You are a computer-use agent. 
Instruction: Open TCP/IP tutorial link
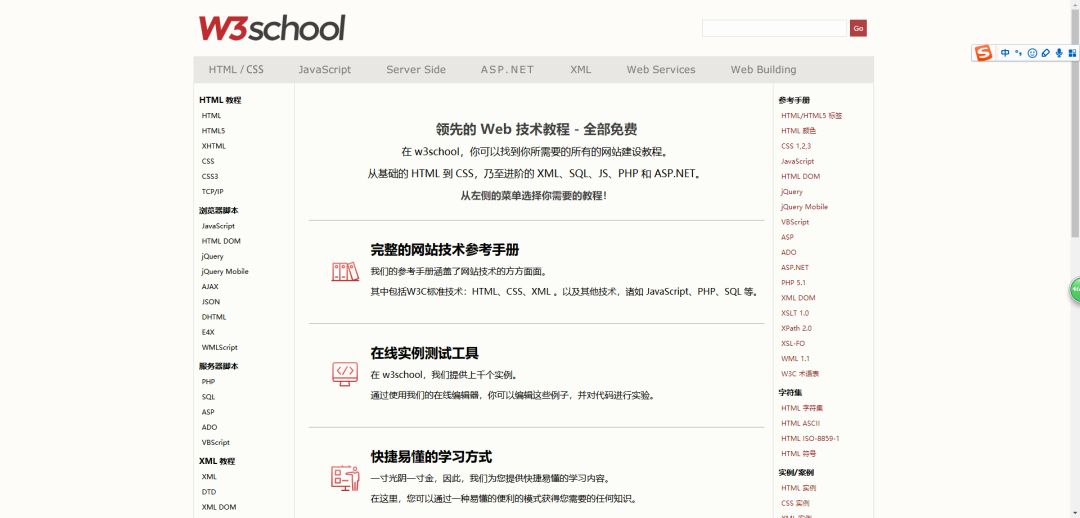point(213,191)
